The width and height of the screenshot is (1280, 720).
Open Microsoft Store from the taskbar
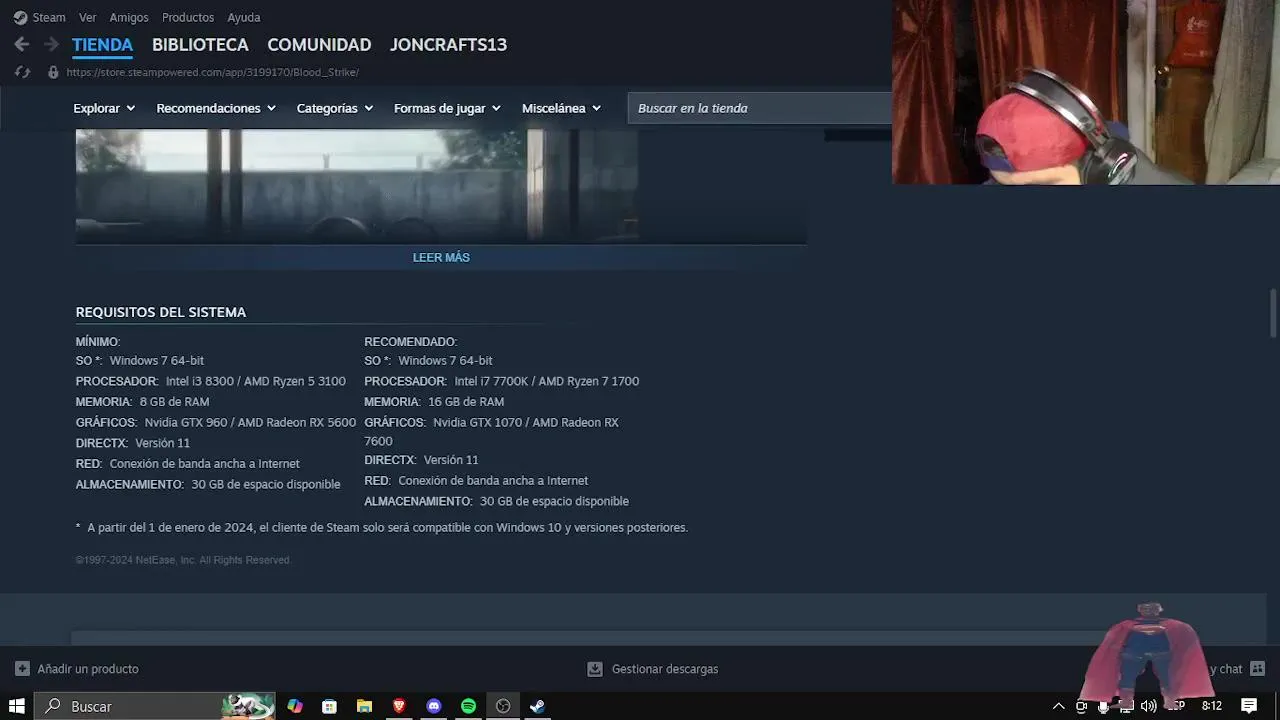(329, 706)
